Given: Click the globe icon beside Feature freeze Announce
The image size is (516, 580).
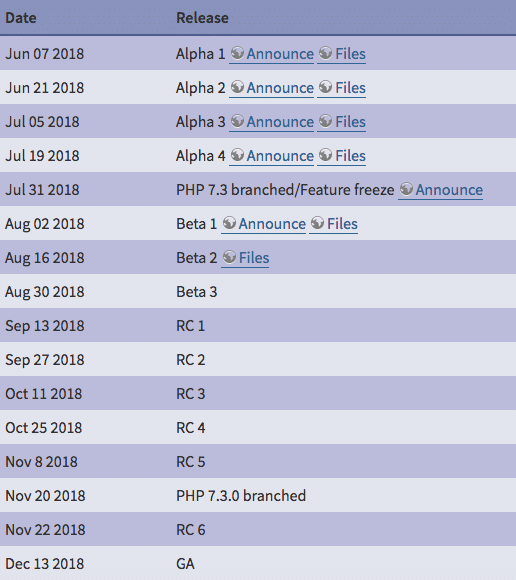Looking at the screenshot, I should 407,189.
